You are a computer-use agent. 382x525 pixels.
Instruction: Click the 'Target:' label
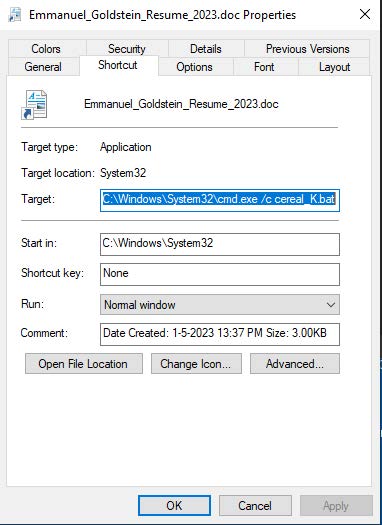(38, 199)
